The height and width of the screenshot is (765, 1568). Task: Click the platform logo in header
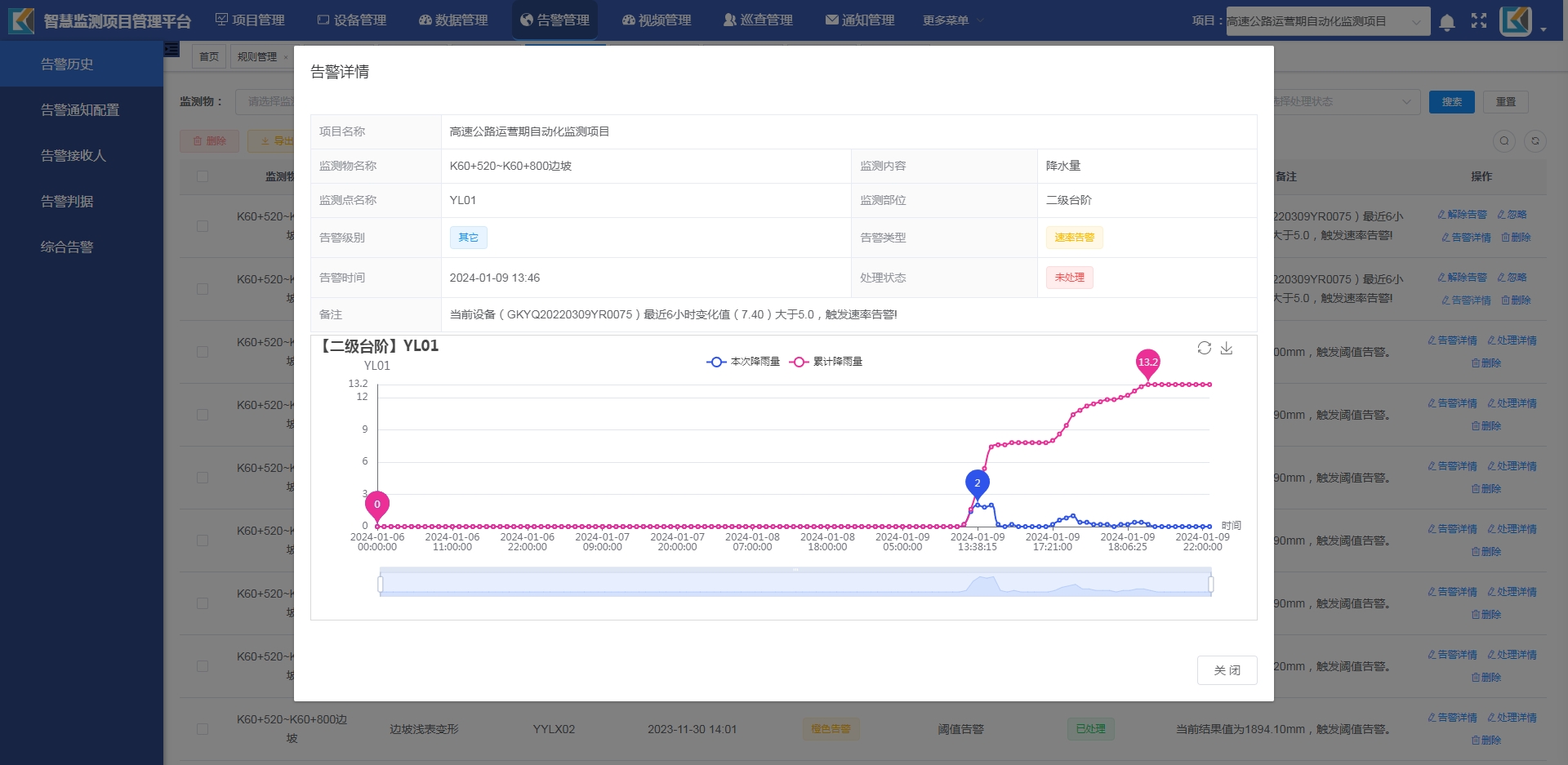coord(21,20)
